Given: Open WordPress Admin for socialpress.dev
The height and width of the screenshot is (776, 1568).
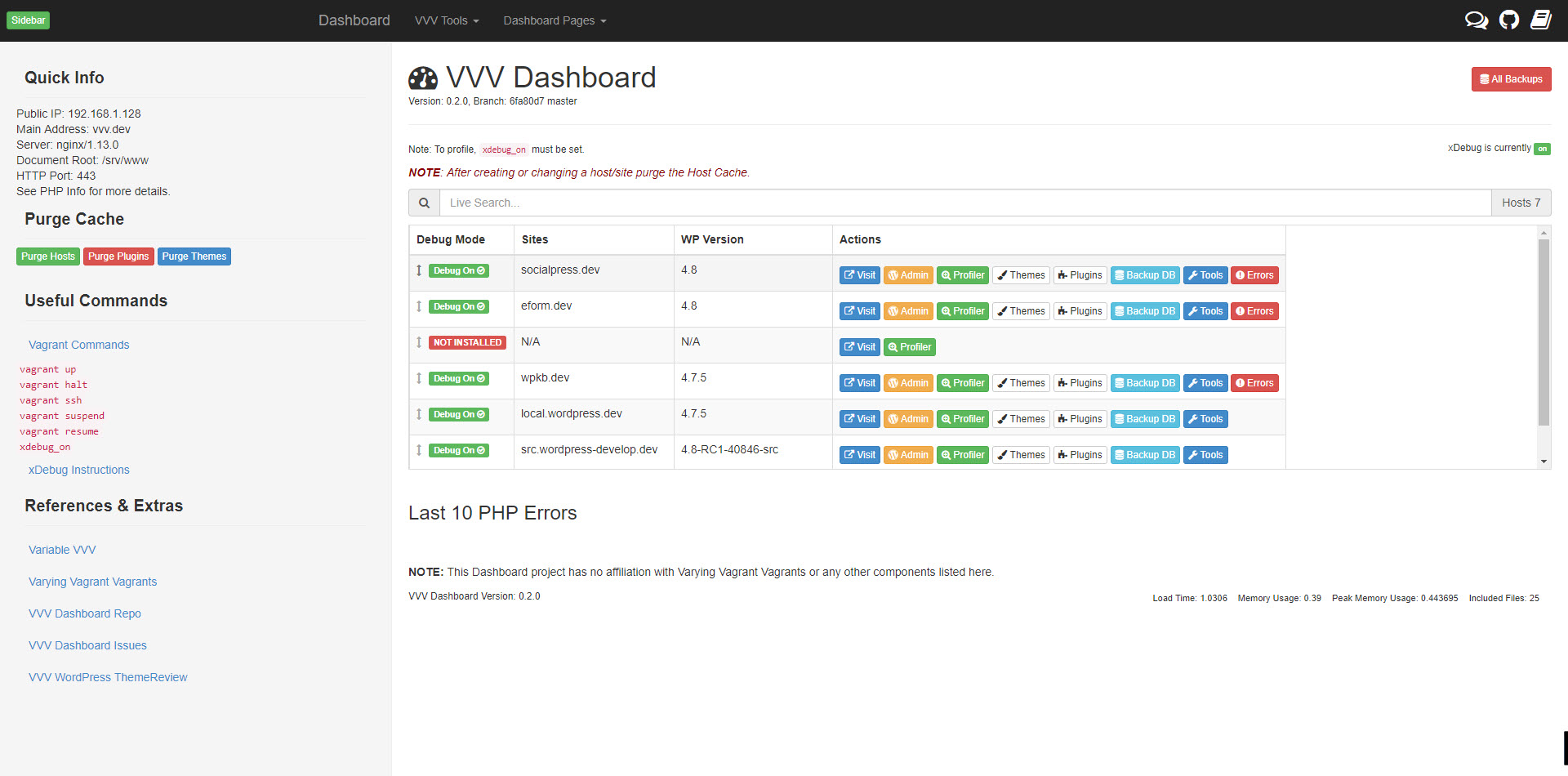Looking at the screenshot, I should pyautogui.click(x=908, y=275).
